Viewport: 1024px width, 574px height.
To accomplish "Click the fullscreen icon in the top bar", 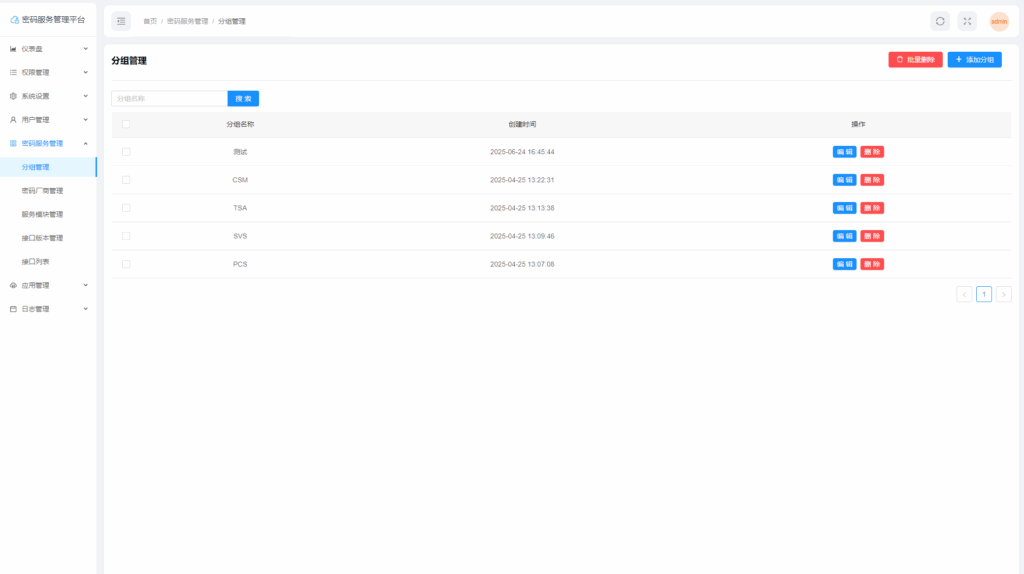I will 967,21.
